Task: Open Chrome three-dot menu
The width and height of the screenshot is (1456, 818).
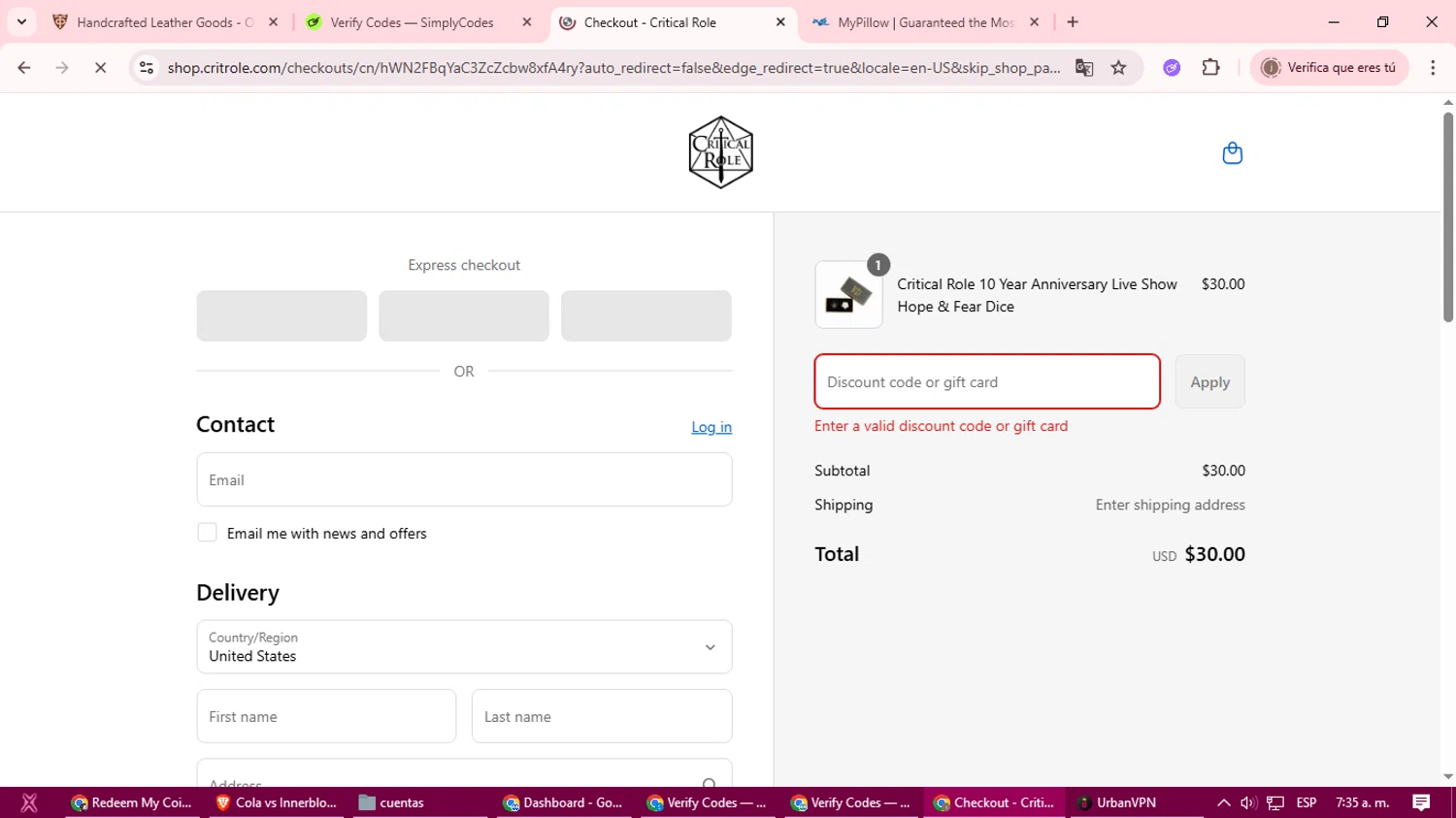Action: tap(1433, 68)
